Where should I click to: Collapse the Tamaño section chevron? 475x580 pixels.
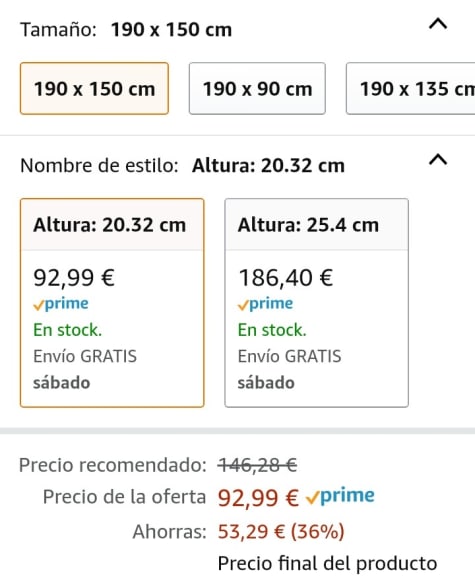438,24
